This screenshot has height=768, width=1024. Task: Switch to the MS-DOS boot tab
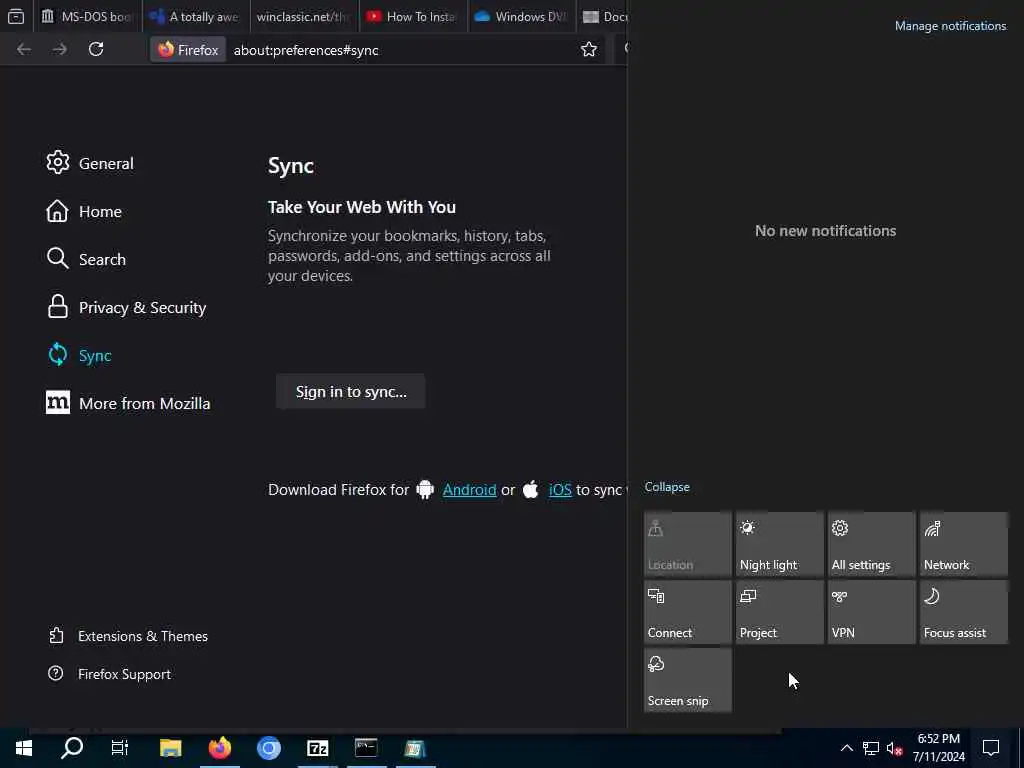[88, 16]
